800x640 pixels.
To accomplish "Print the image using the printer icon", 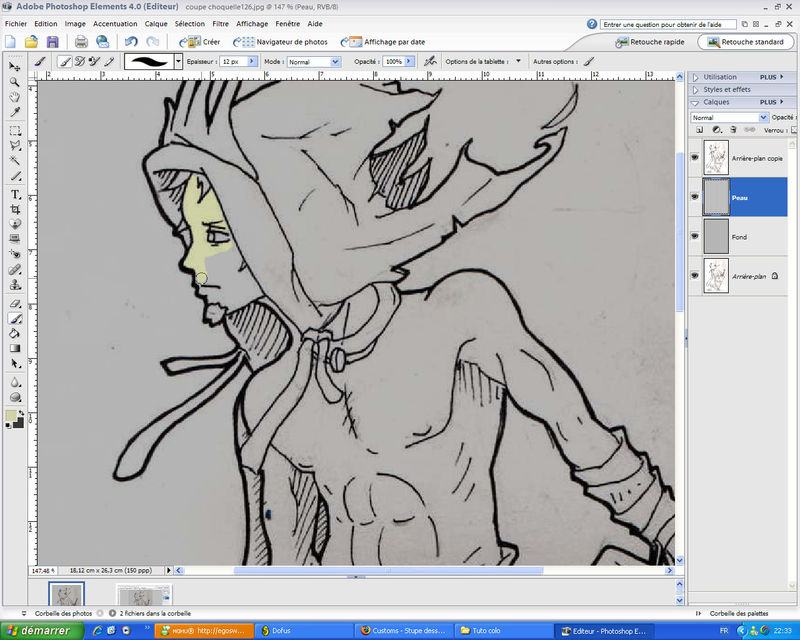I will click(81, 42).
